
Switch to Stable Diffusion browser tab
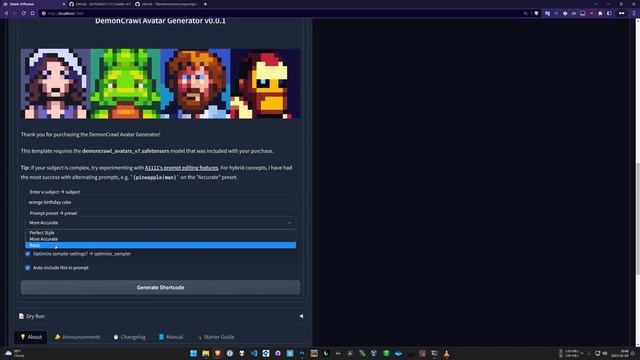click(x=33, y=4)
